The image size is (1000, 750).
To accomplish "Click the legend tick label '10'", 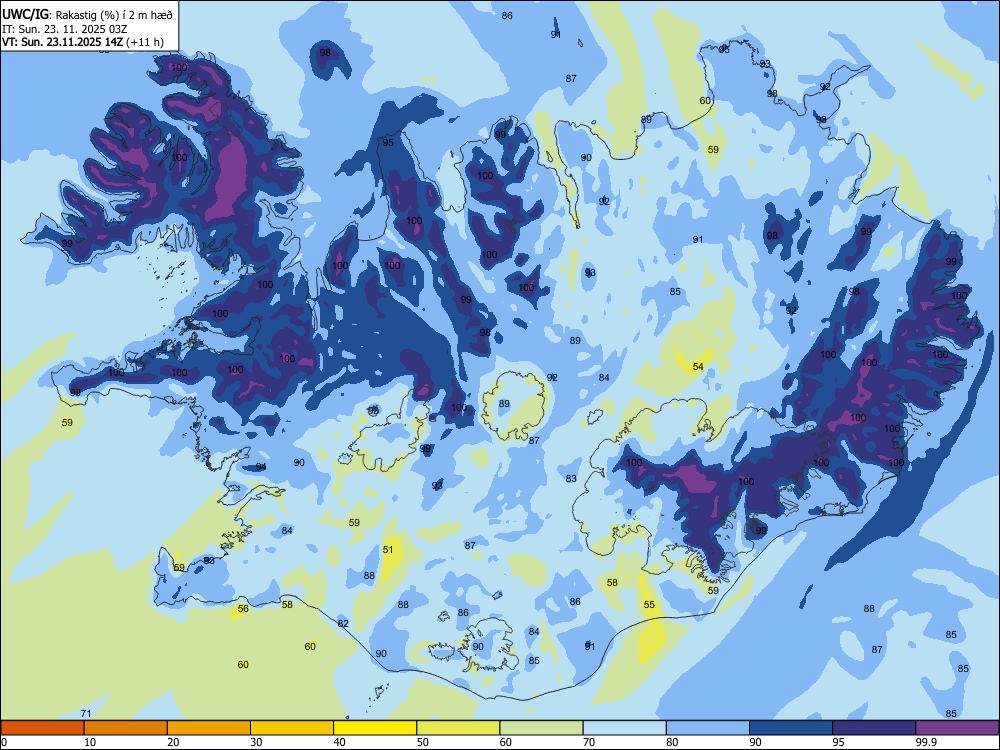I will (x=90, y=742).
